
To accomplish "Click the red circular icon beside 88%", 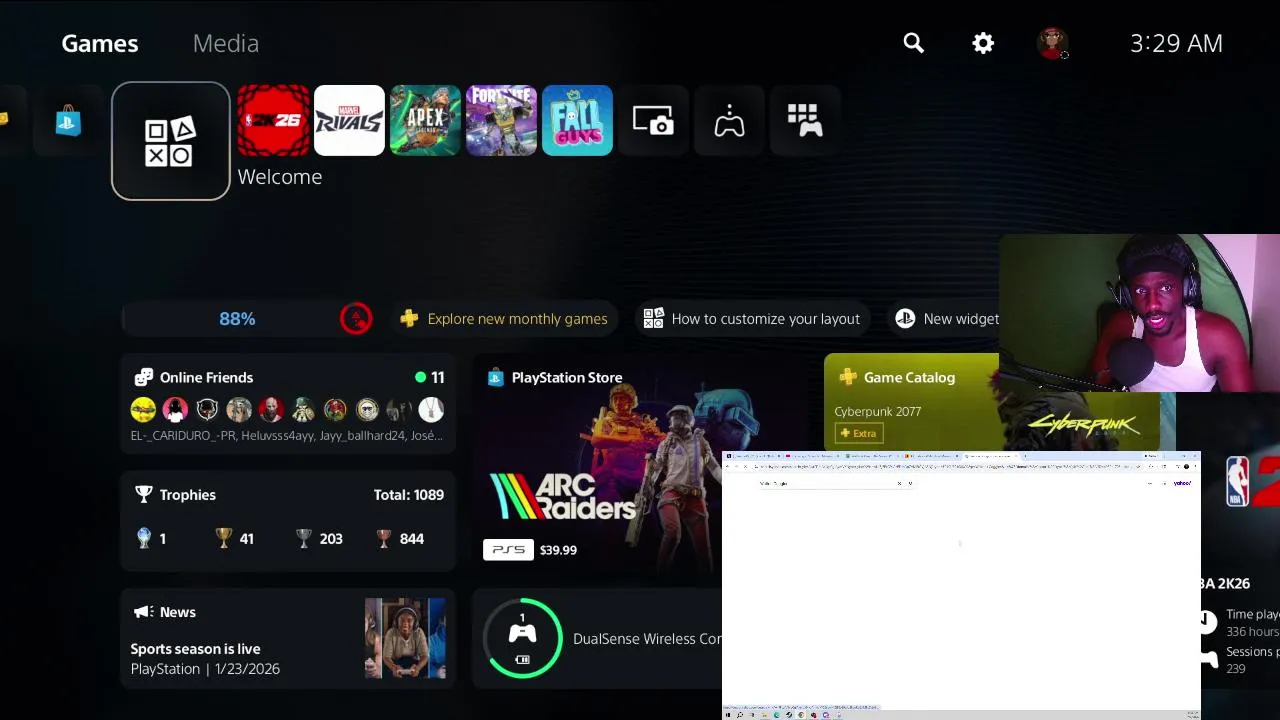I will click(356, 319).
